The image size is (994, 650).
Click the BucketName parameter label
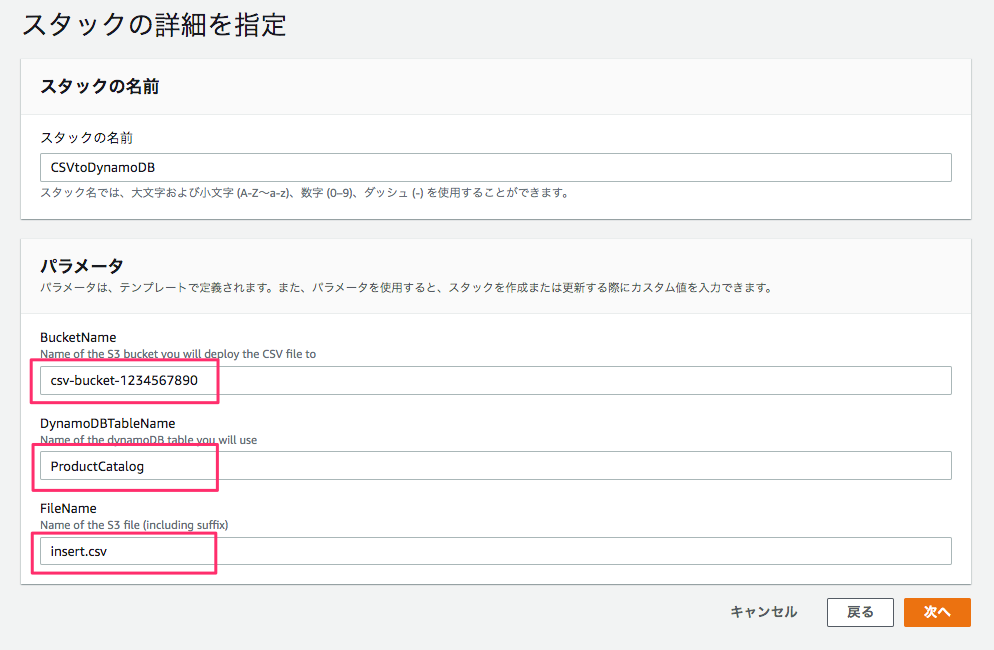coord(74,338)
